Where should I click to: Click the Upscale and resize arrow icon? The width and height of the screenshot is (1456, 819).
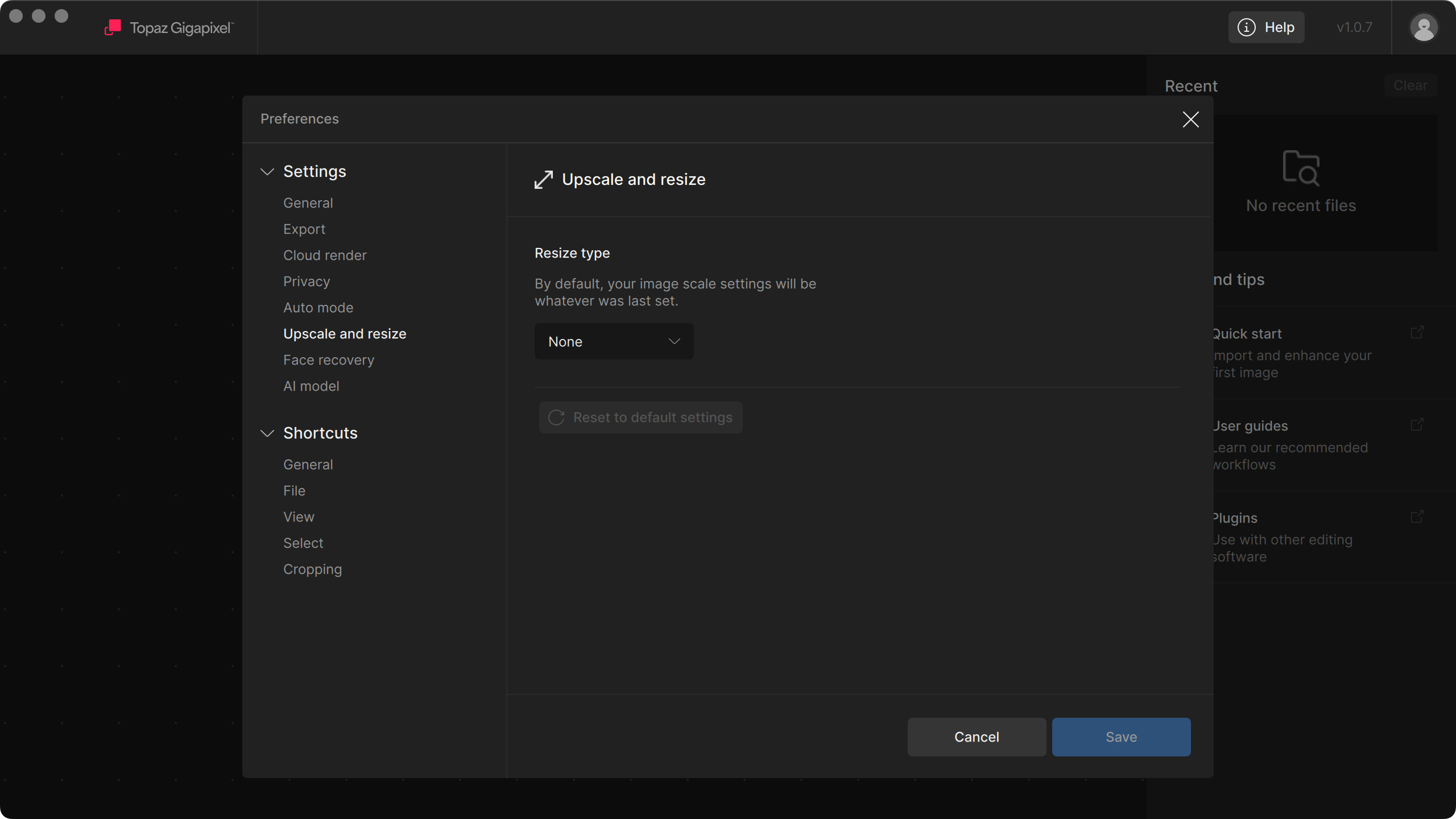tap(544, 180)
